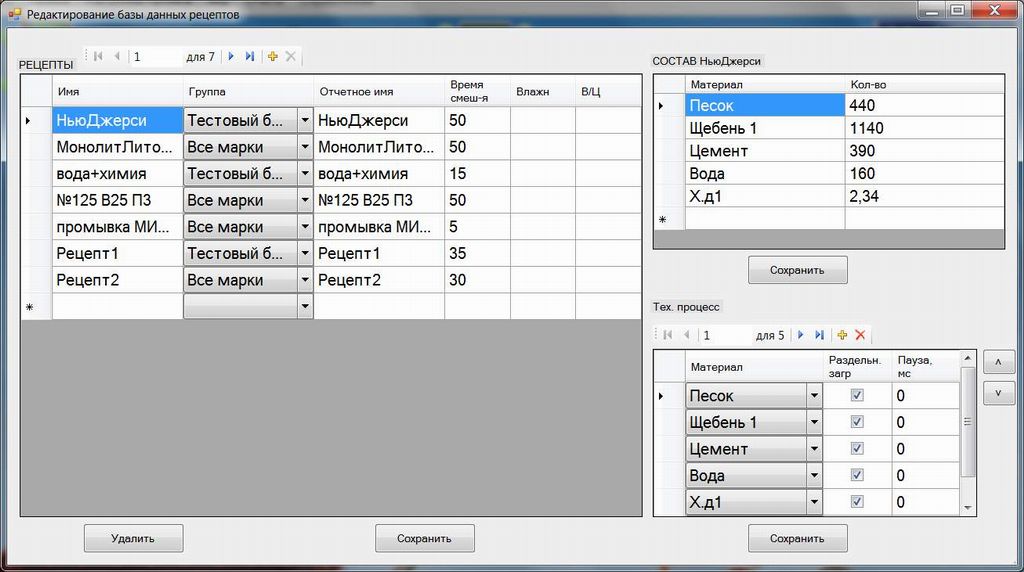Move process step down with v button
Screen dimensions: 1024x572
click(999, 393)
